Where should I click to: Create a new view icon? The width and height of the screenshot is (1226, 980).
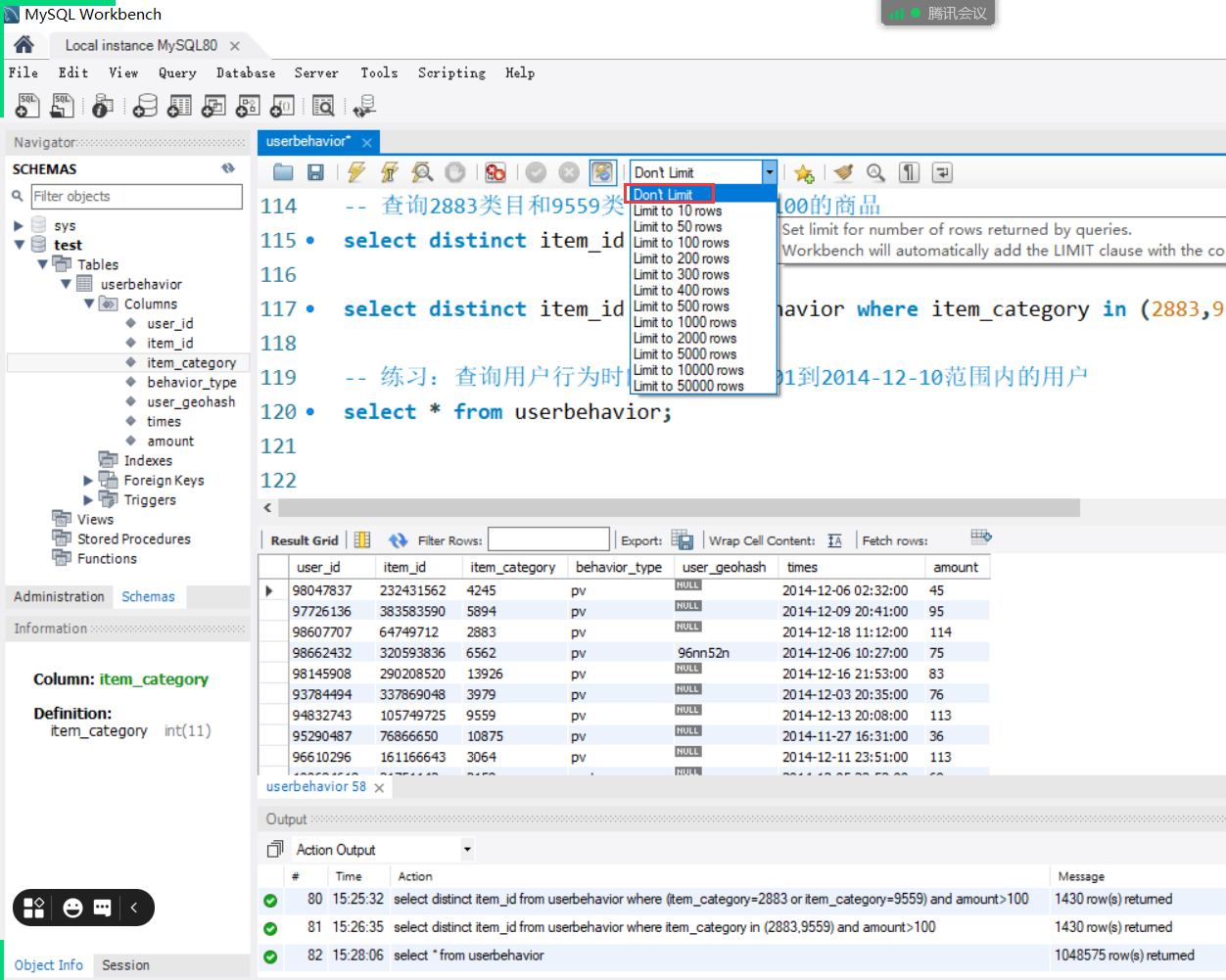point(213,106)
